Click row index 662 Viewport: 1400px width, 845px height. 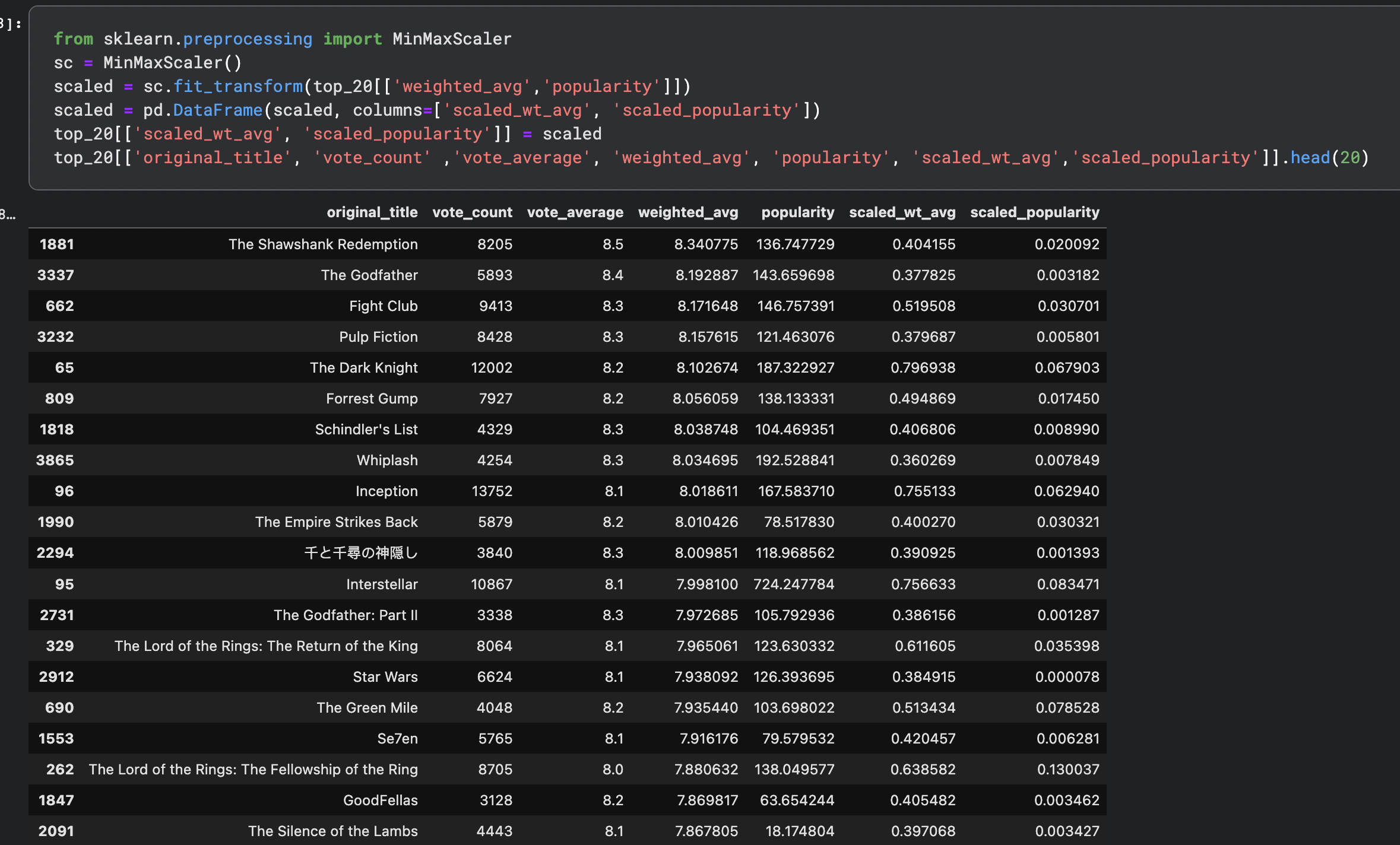[59, 306]
